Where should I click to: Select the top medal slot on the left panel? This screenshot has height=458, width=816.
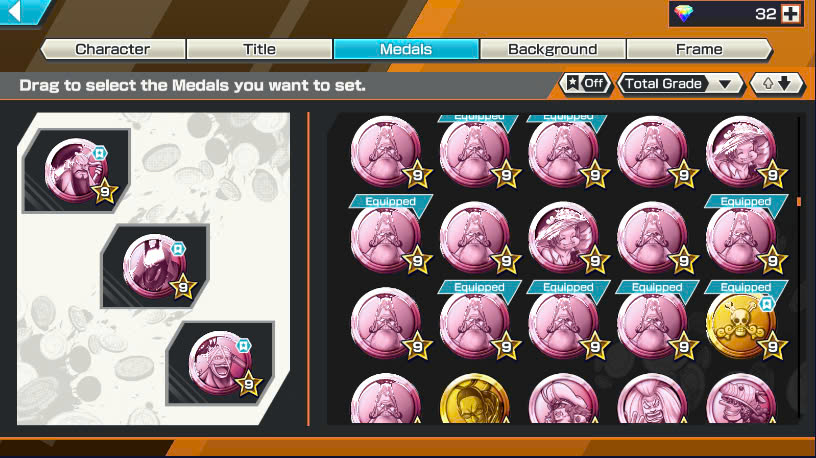(76, 171)
